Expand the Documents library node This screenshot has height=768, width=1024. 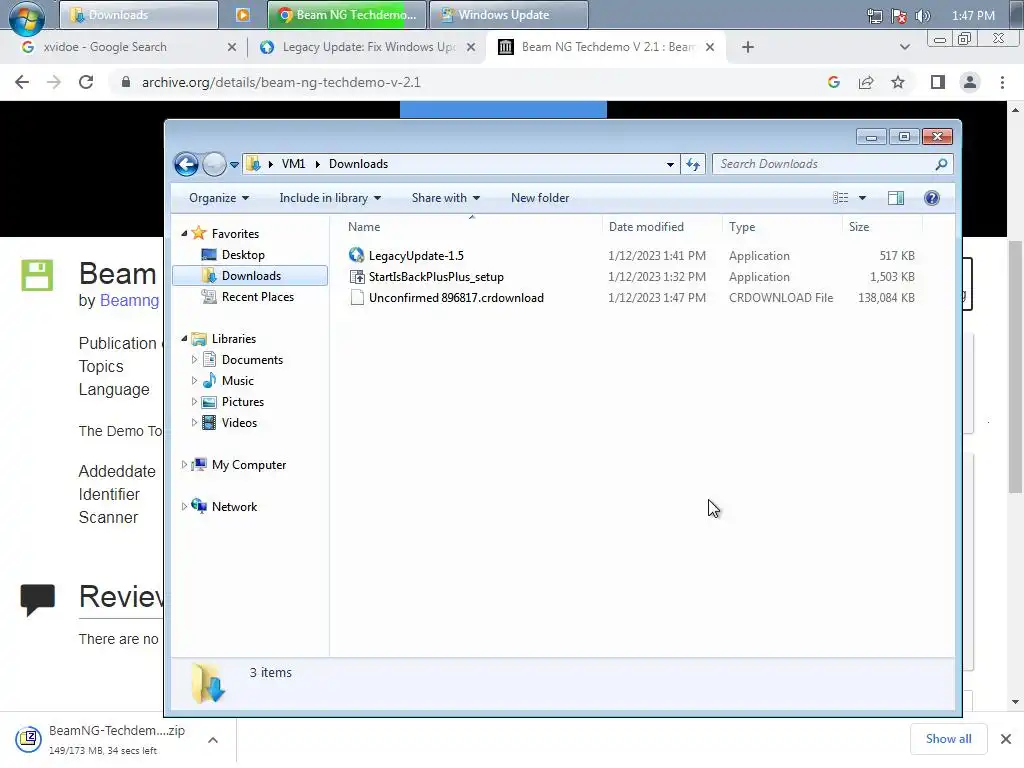194,360
